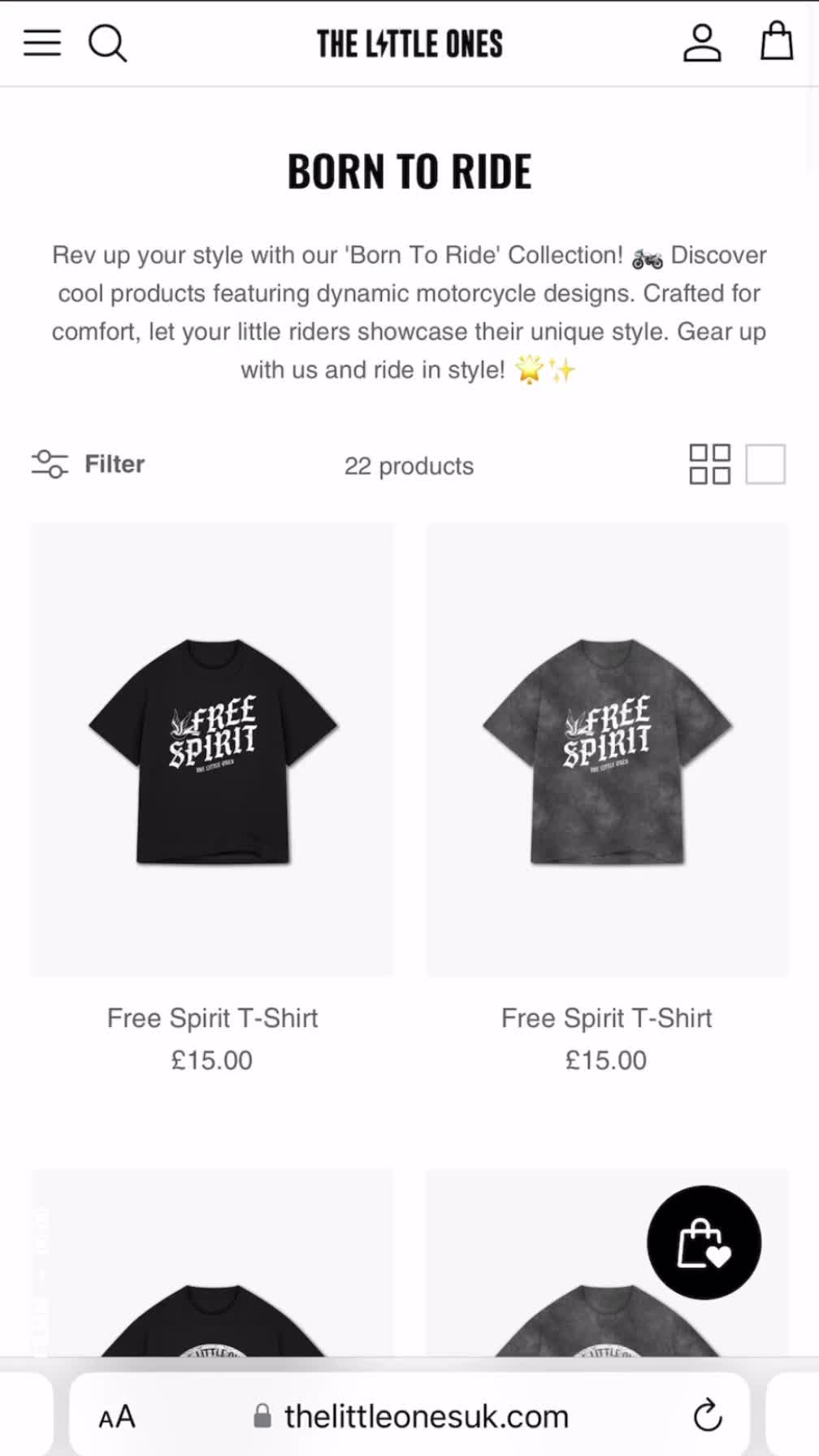Open the second-row black t-shirt thumbnail
The width and height of the screenshot is (819, 1456).
(x=212, y=1263)
